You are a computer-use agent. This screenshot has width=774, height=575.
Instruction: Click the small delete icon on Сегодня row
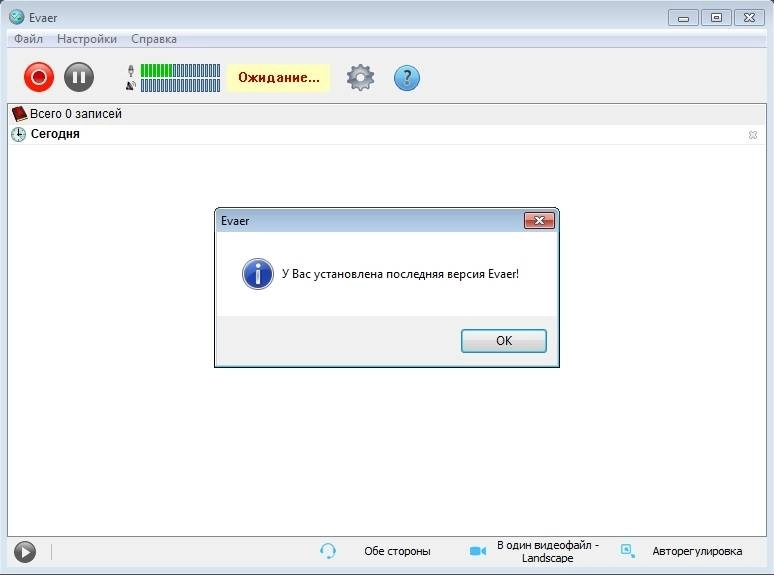click(x=753, y=135)
